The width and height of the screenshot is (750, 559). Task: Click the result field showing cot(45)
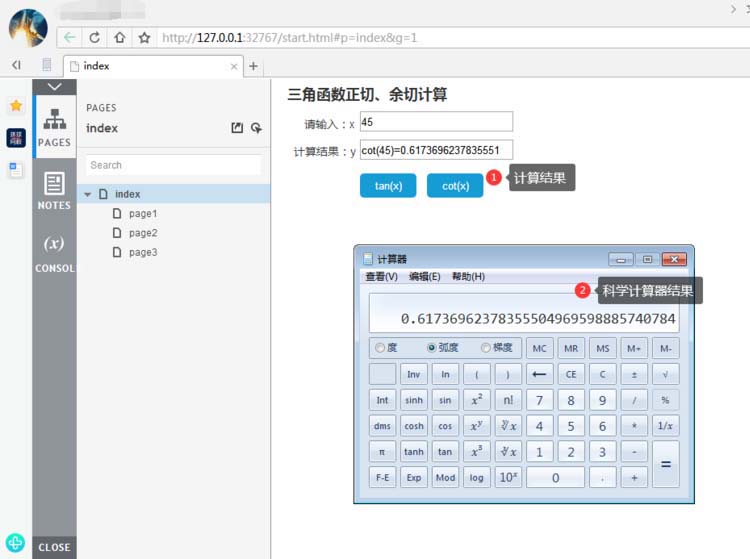point(436,150)
